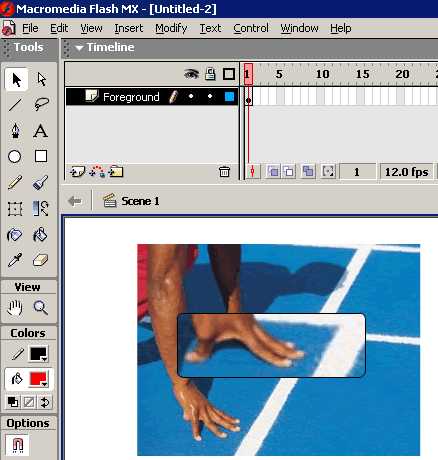The image size is (438, 460).
Task: Activate the Zoom magnifier tool
Action: 41,308
